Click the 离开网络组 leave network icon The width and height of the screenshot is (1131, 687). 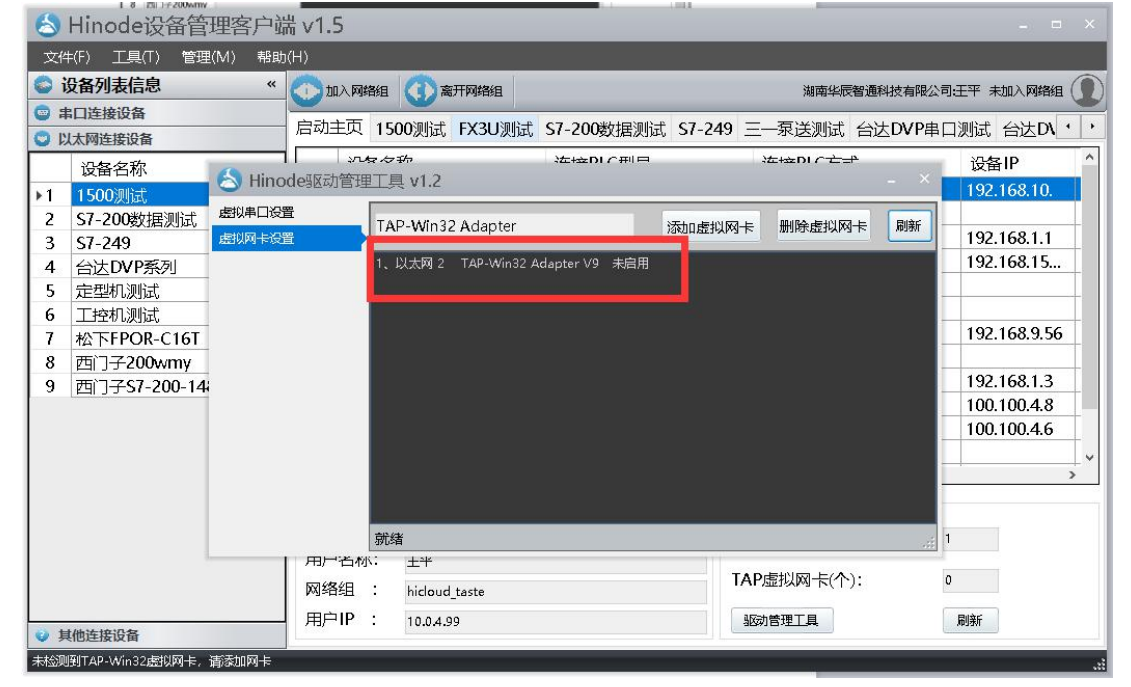[x=420, y=92]
